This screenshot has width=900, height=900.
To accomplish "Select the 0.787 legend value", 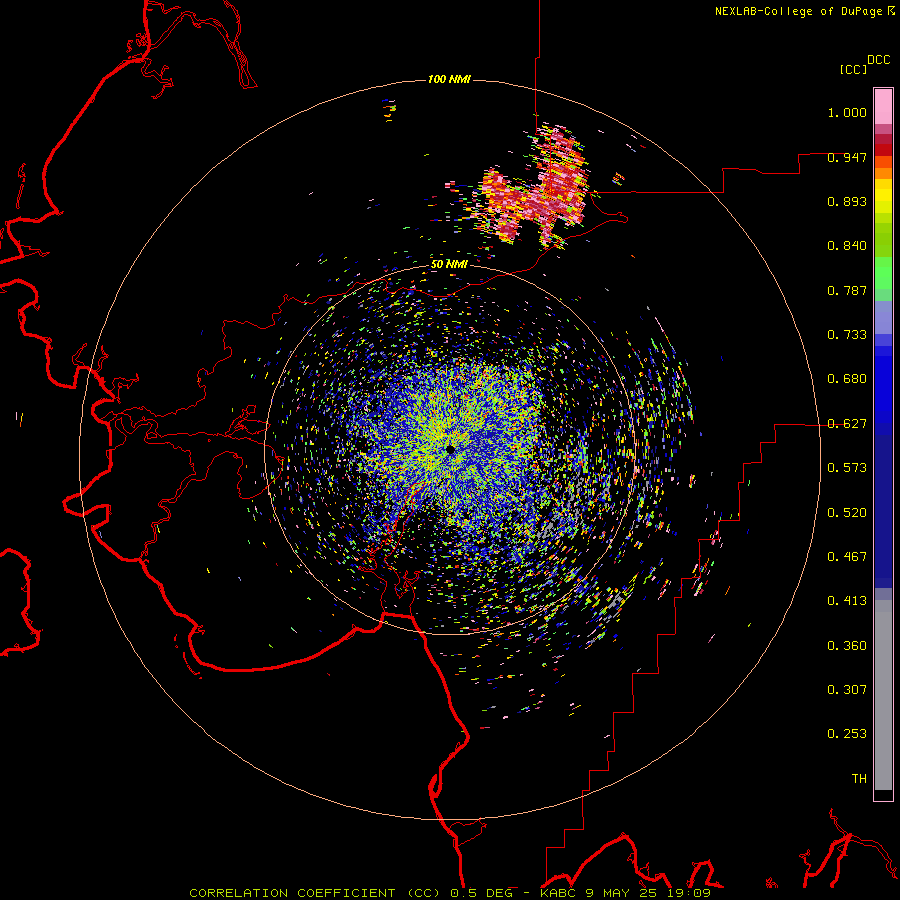I will tap(847, 290).
